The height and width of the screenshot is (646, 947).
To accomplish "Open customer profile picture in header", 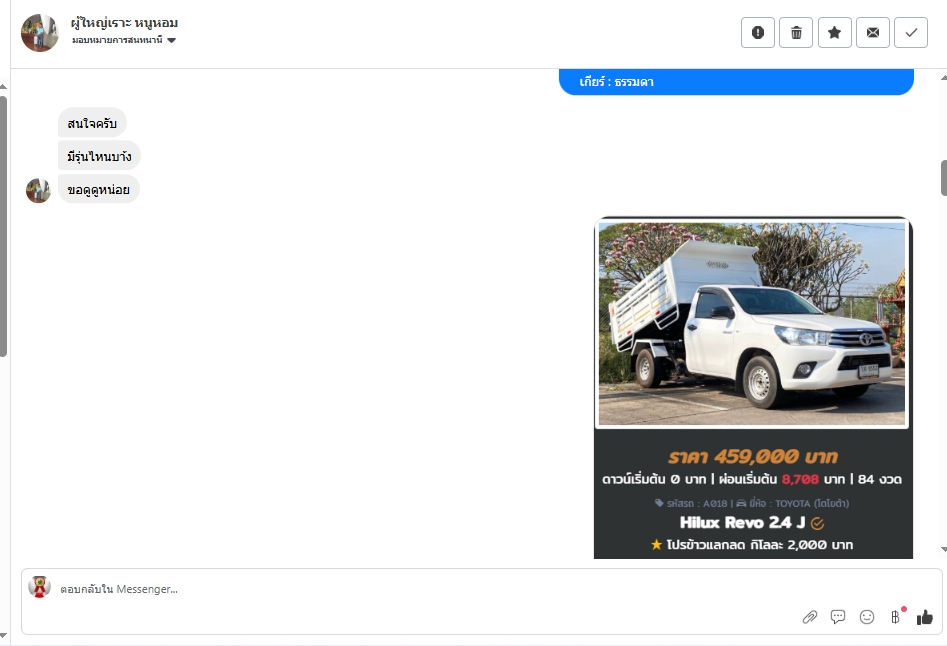I will (39, 33).
